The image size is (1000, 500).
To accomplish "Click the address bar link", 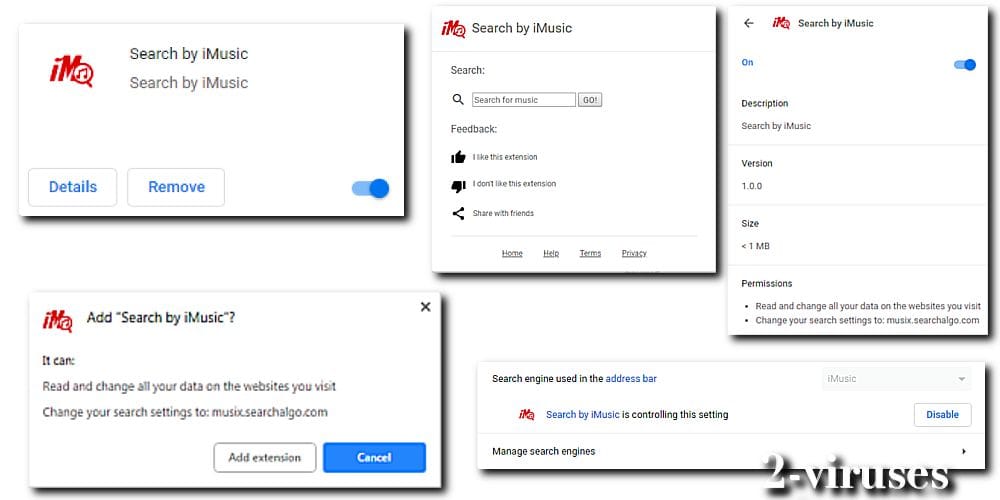I will (x=631, y=379).
